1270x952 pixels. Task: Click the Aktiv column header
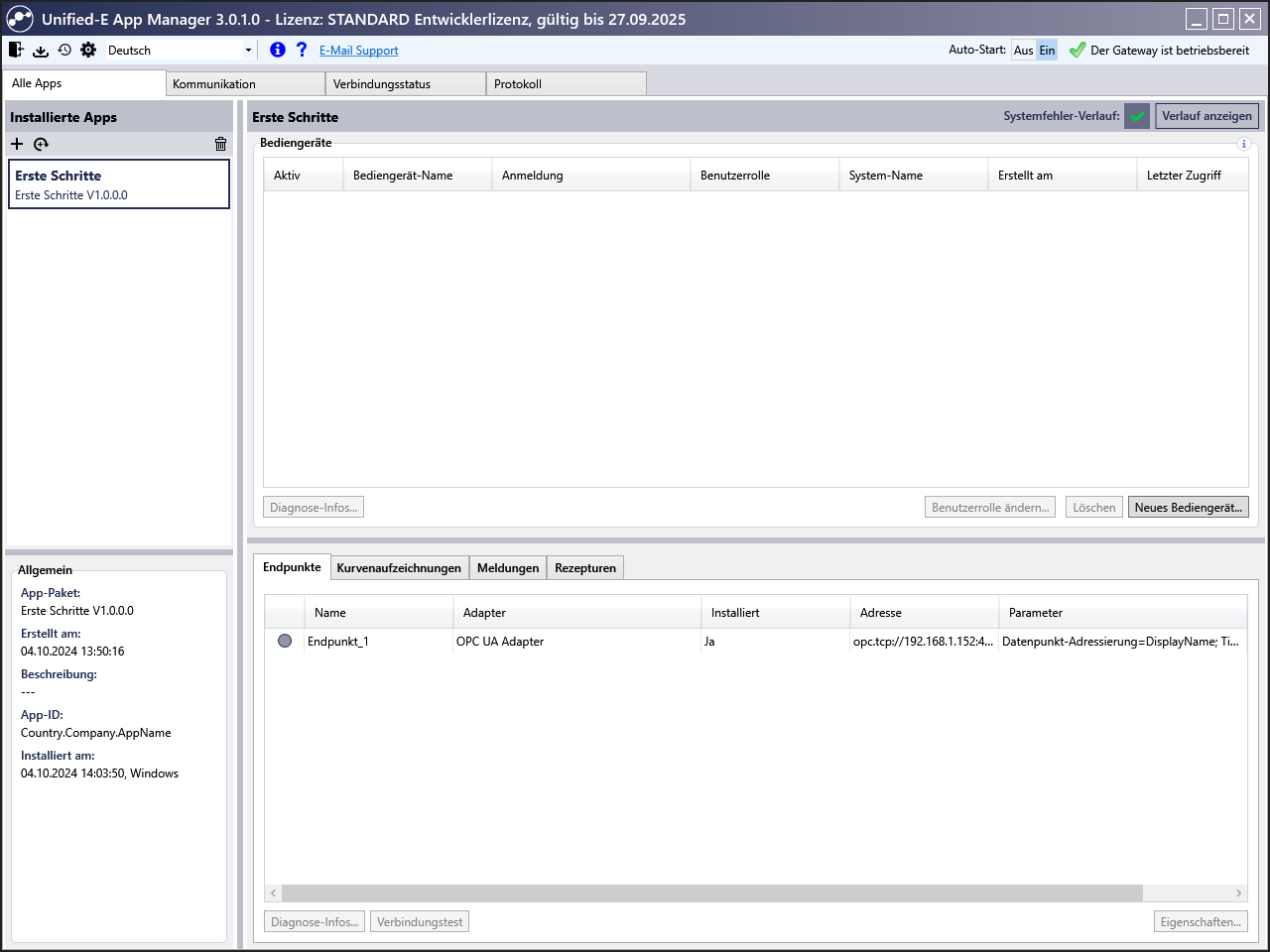click(304, 175)
